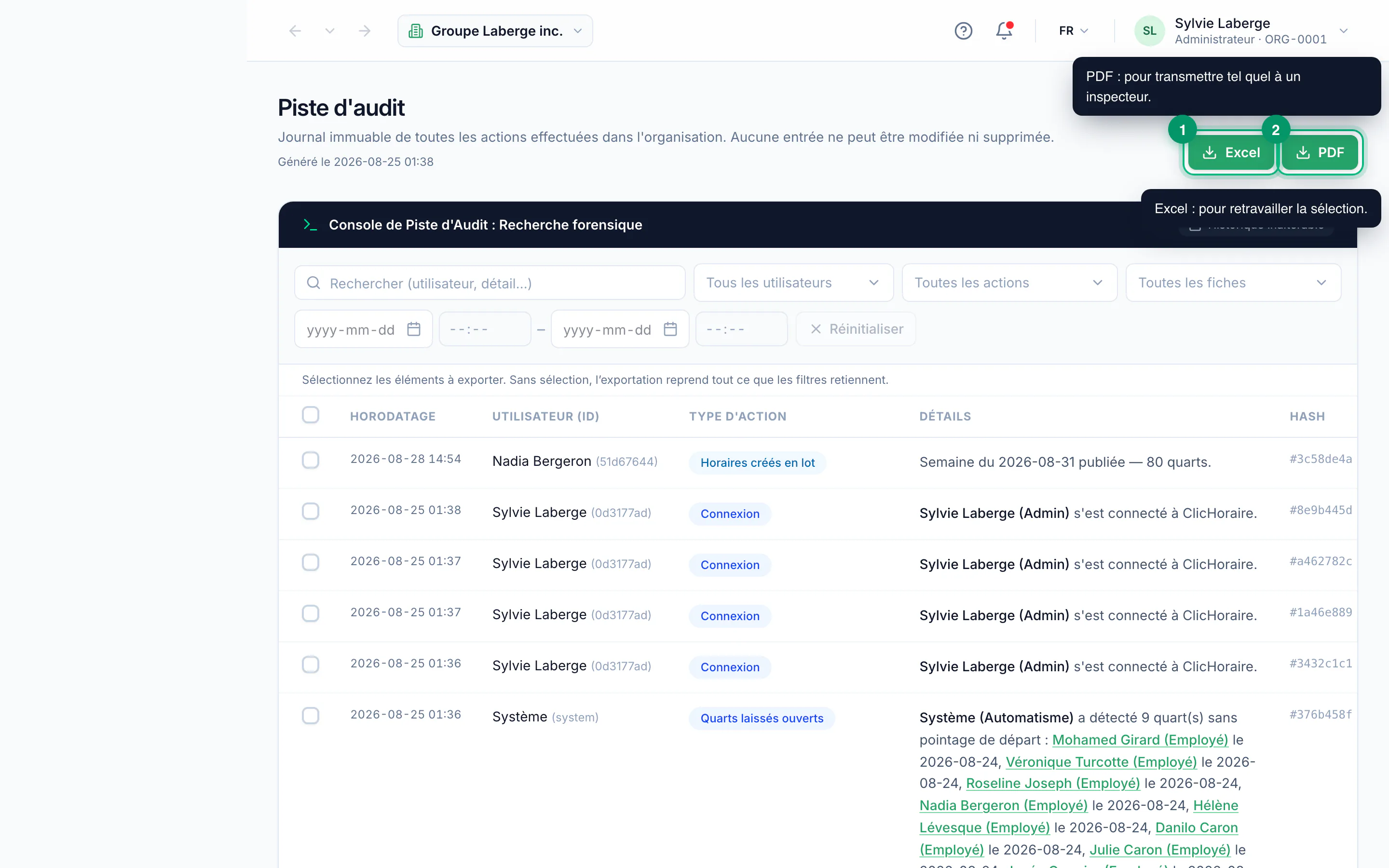Click the start time field
The width and height of the screenshot is (1389, 868).
(485, 329)
